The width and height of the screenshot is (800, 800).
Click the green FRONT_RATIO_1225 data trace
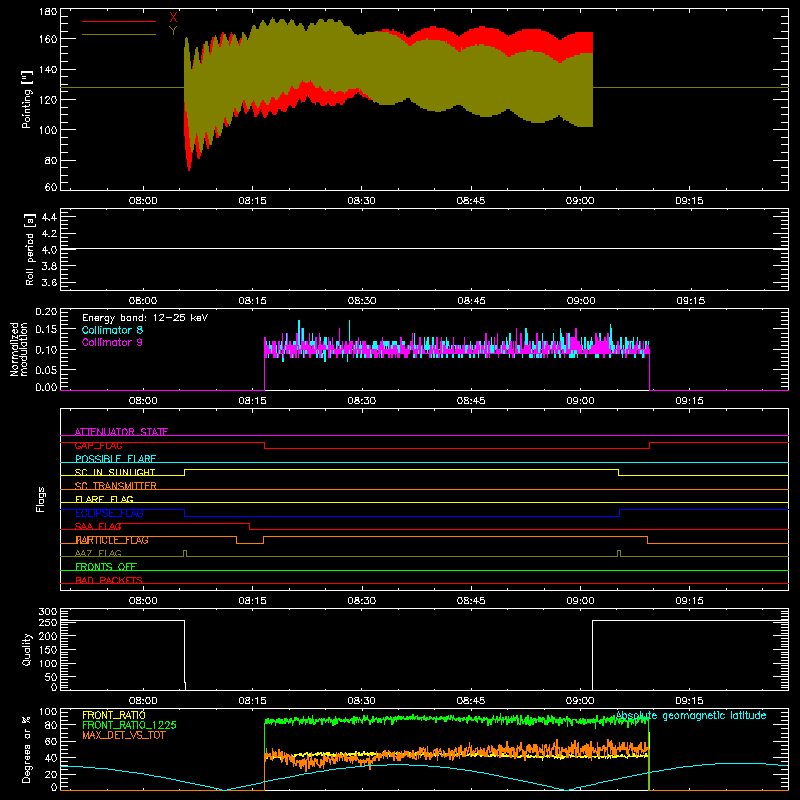pyautogui.click(x=457, y=719)
